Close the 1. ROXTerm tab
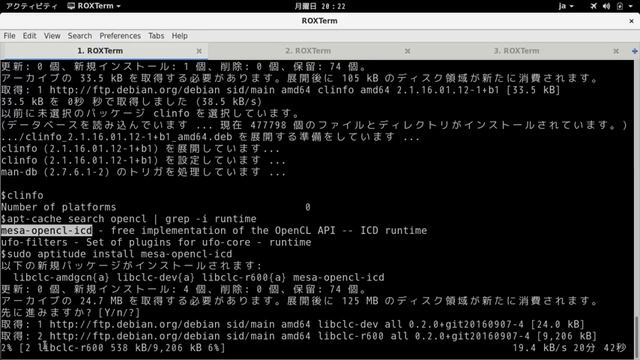Image resolution: width=640 pixels, height=360 pixels. click(x=199, y=51)
